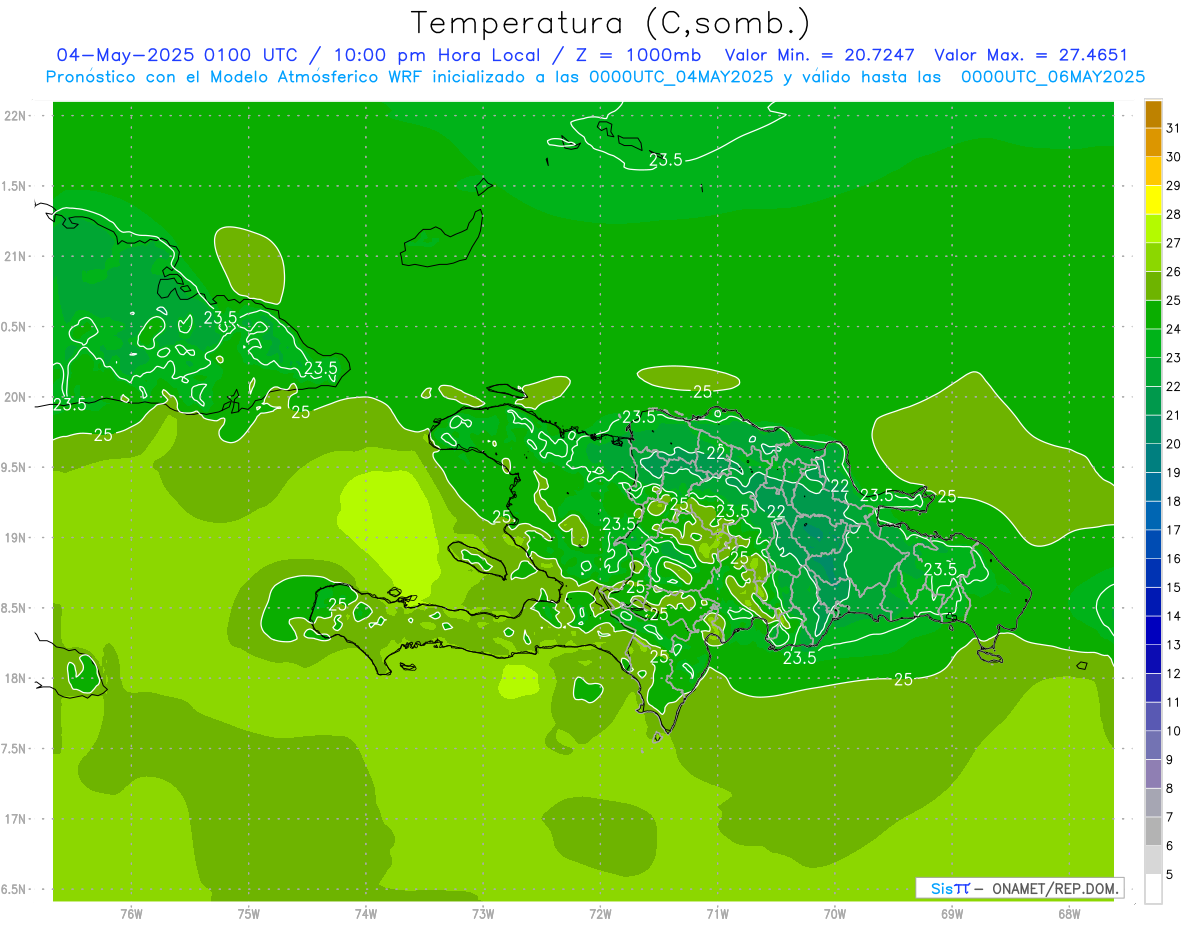Pick the legend swatch between 21 and 22
The width and height of the screenshot is (1200, 927).
coord(1153,401)
